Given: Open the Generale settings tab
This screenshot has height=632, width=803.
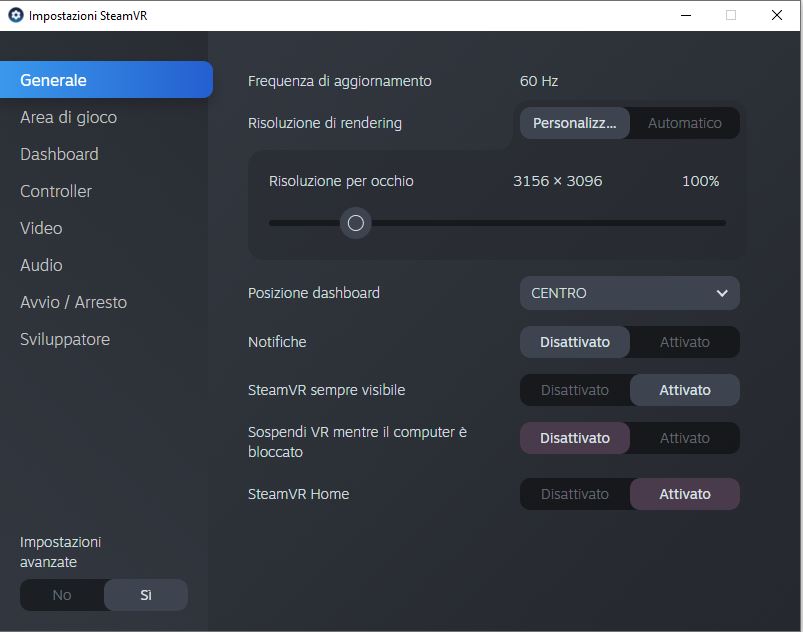Looking at the screenshot, I should tap(106, 80).
